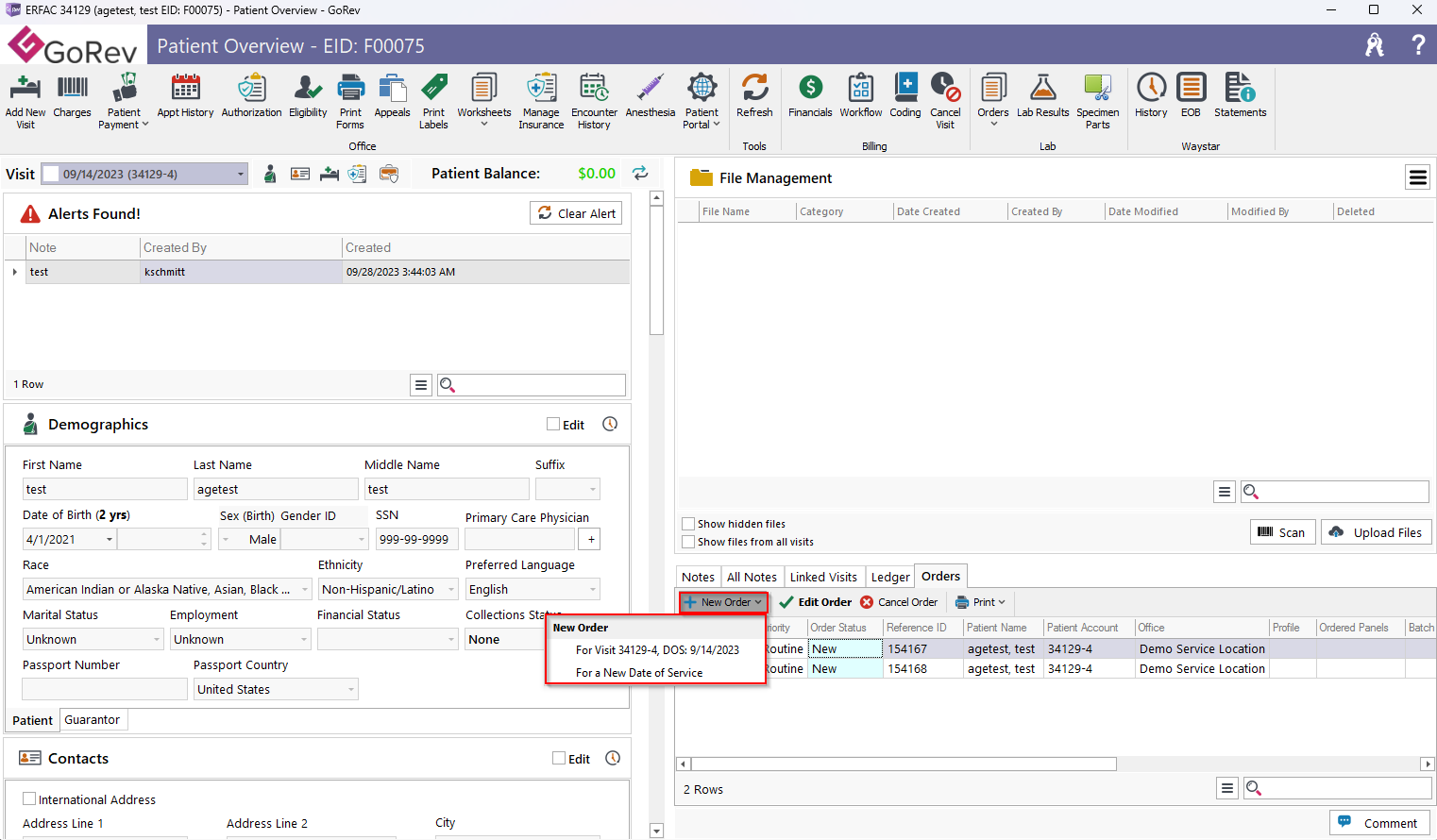Open Manage Insurance

tap(541, 101)
